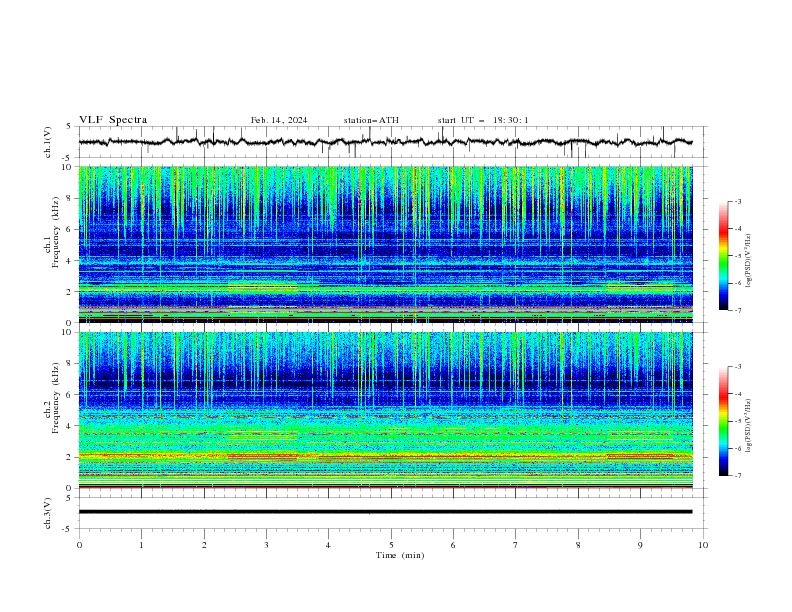The image size is (792, 612).
Task: Click the "ch.1(V)" axis label
Action: coord(48,142)
